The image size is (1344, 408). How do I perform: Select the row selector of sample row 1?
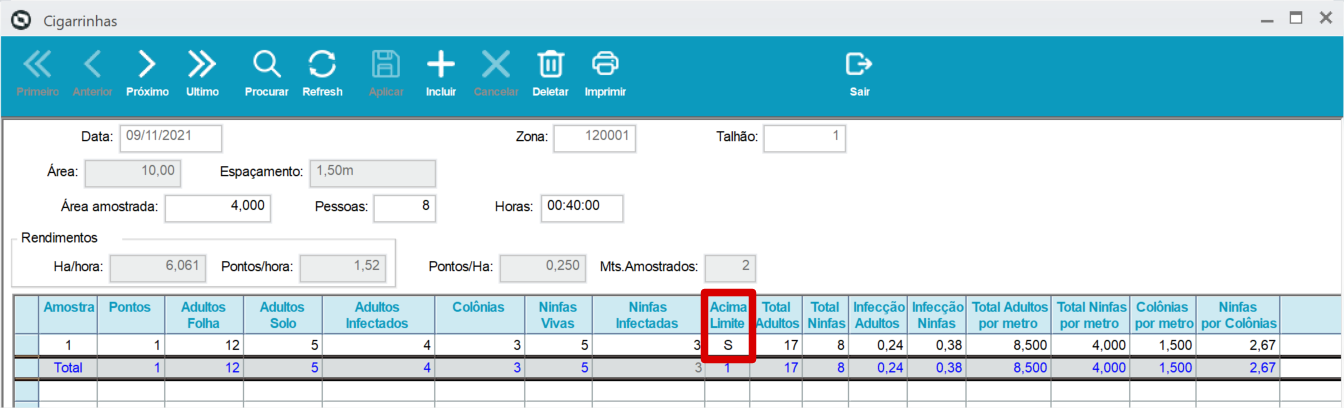tap(25, 345)
